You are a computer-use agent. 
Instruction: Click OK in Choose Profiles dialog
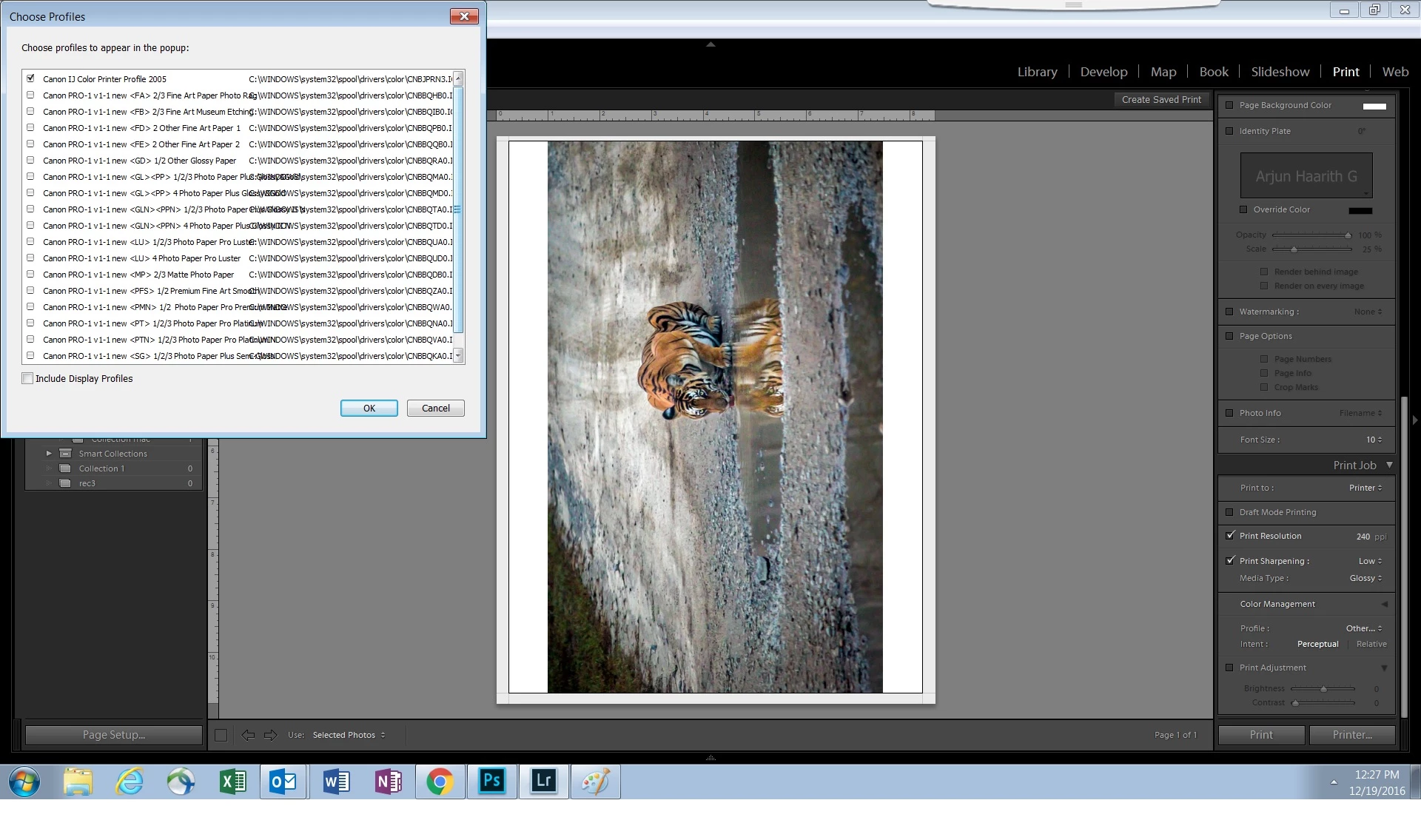369,408
